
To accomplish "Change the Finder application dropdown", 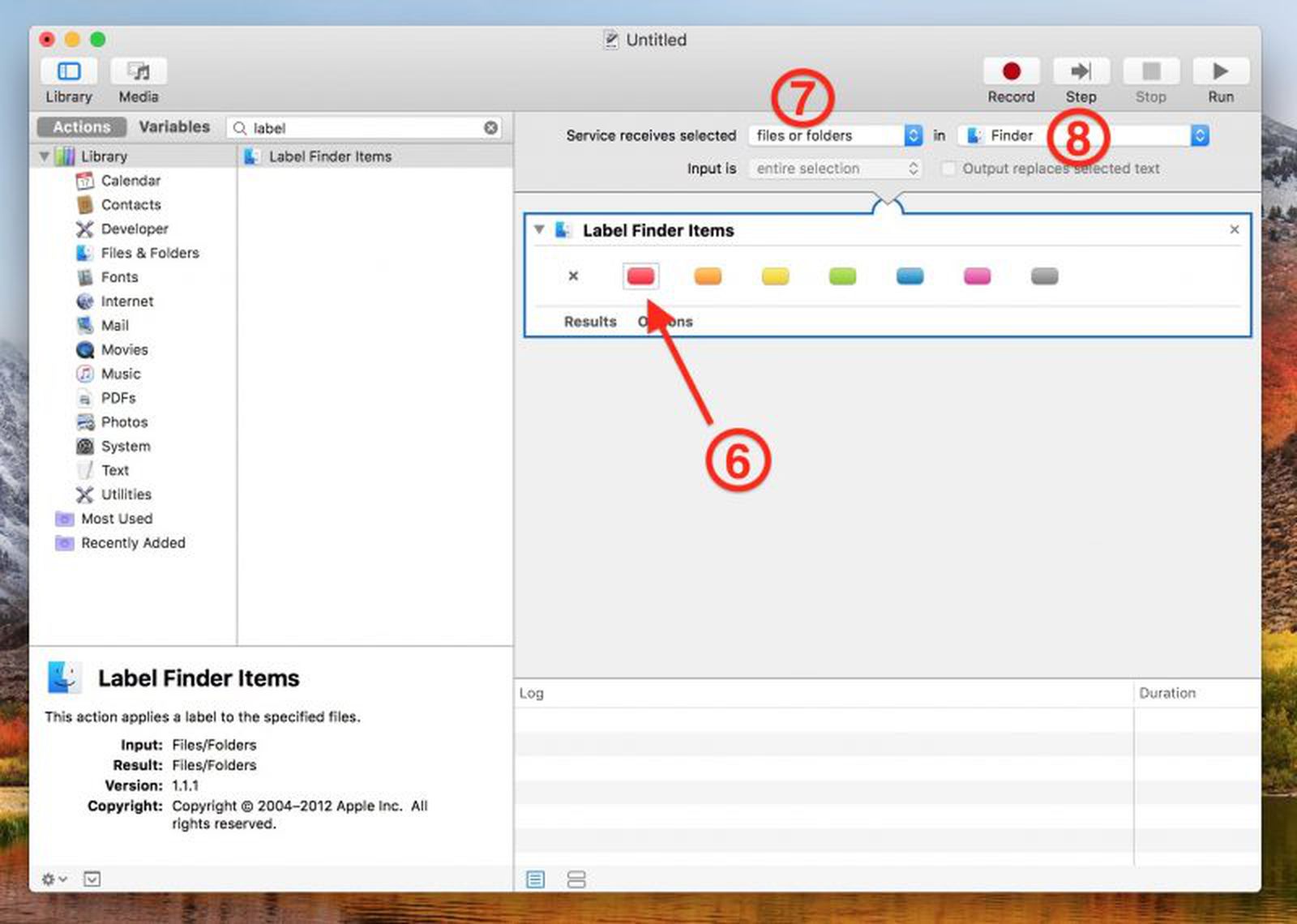I will tap(1201, 135).
